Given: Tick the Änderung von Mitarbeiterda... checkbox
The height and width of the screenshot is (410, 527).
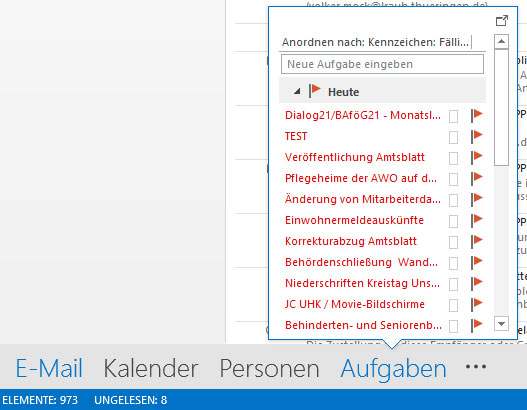Looking at the screenshot, I should [x=453, y=201].
